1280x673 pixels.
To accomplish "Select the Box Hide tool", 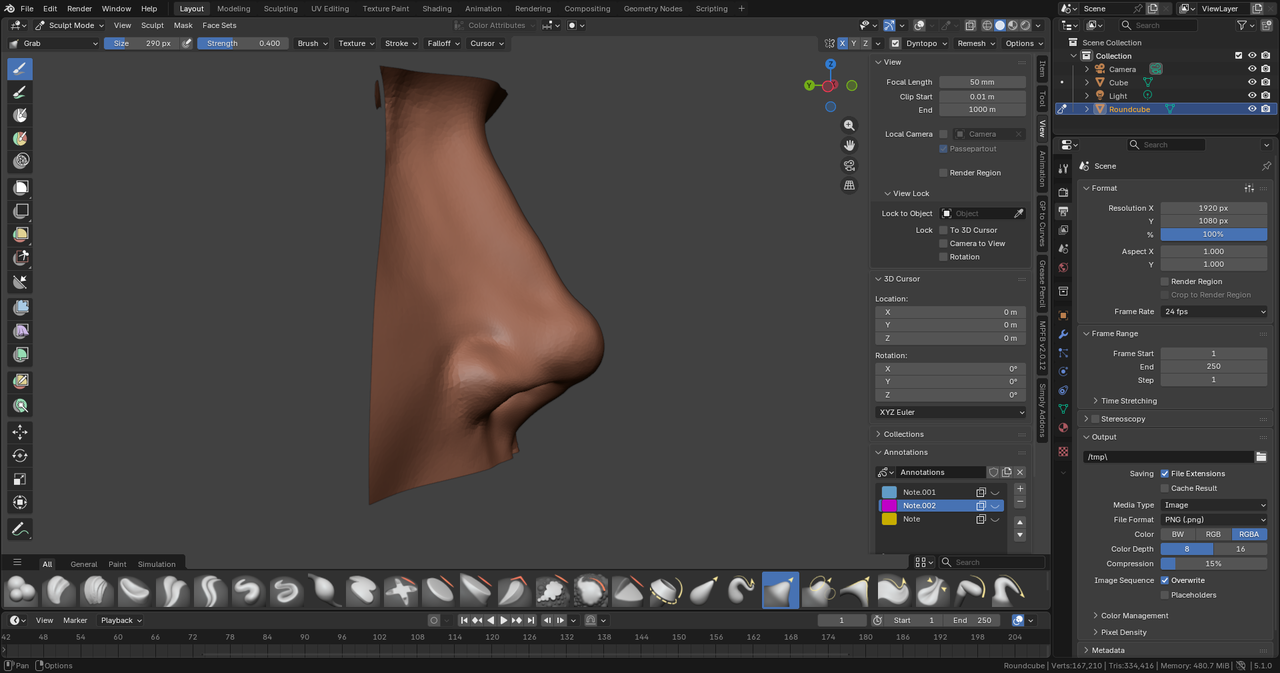I will pos(20,211).
